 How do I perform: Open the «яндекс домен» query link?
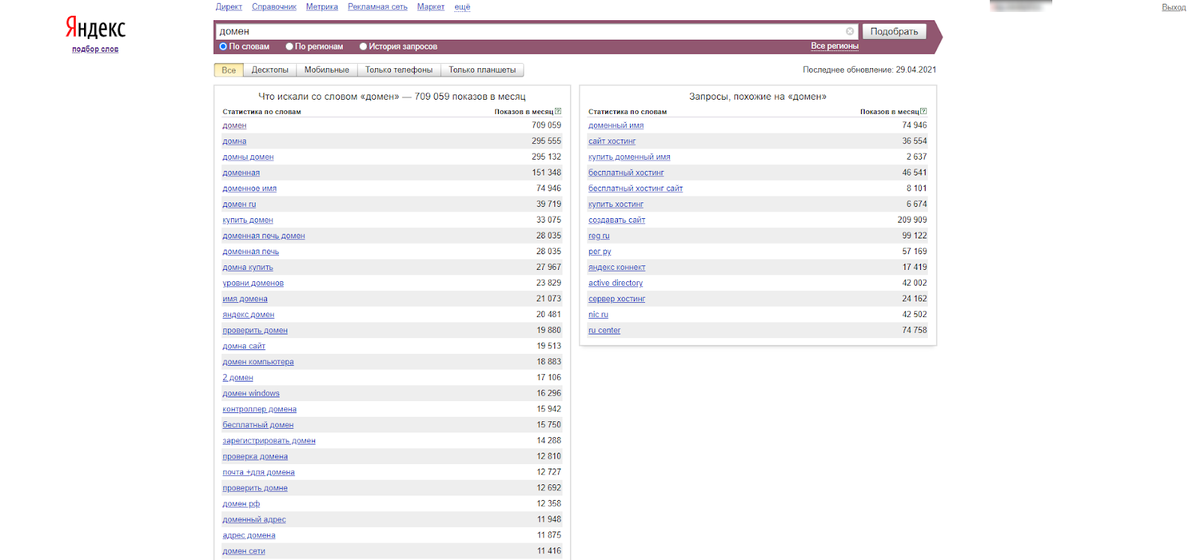[x=247, y=314]
